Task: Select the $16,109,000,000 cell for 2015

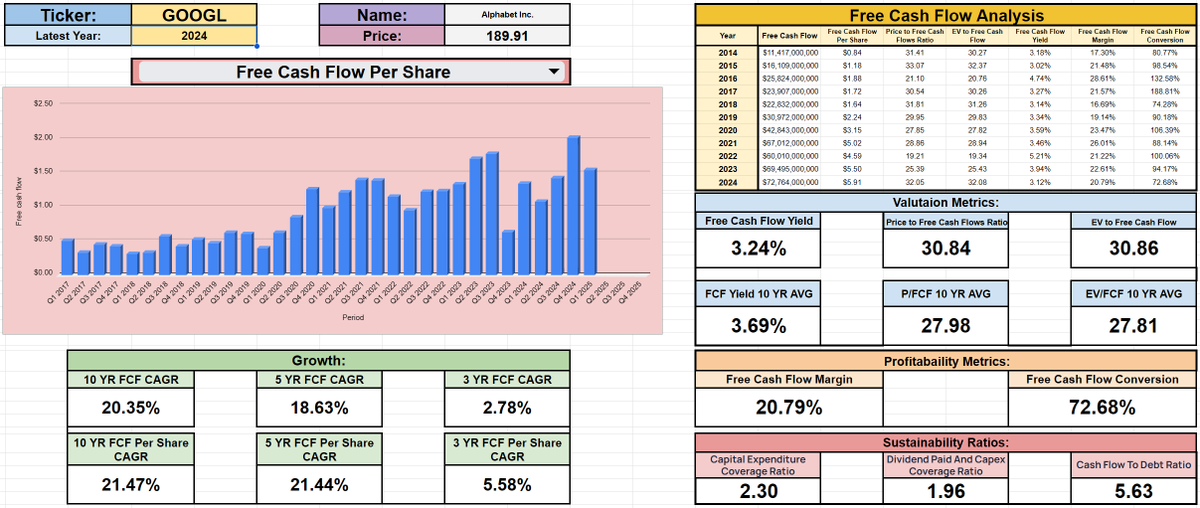Action: tap(791, 65)
